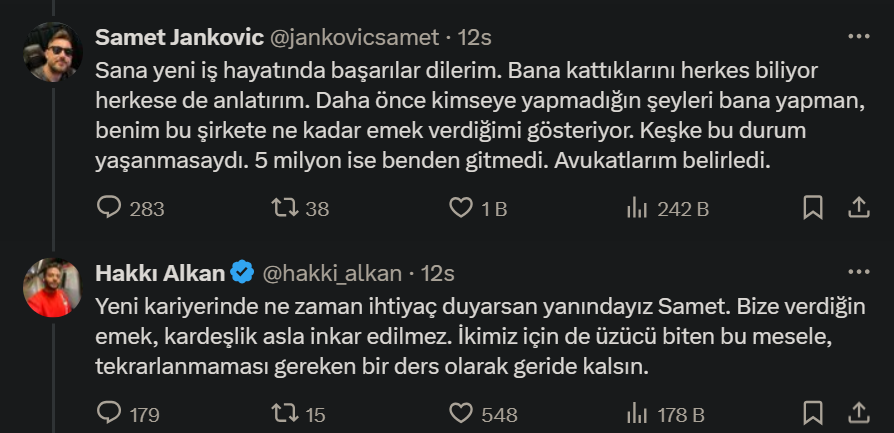Open more options for Hakkı Alkan's tweet
This screenshot has width=894, height=433.
(858, 272)
